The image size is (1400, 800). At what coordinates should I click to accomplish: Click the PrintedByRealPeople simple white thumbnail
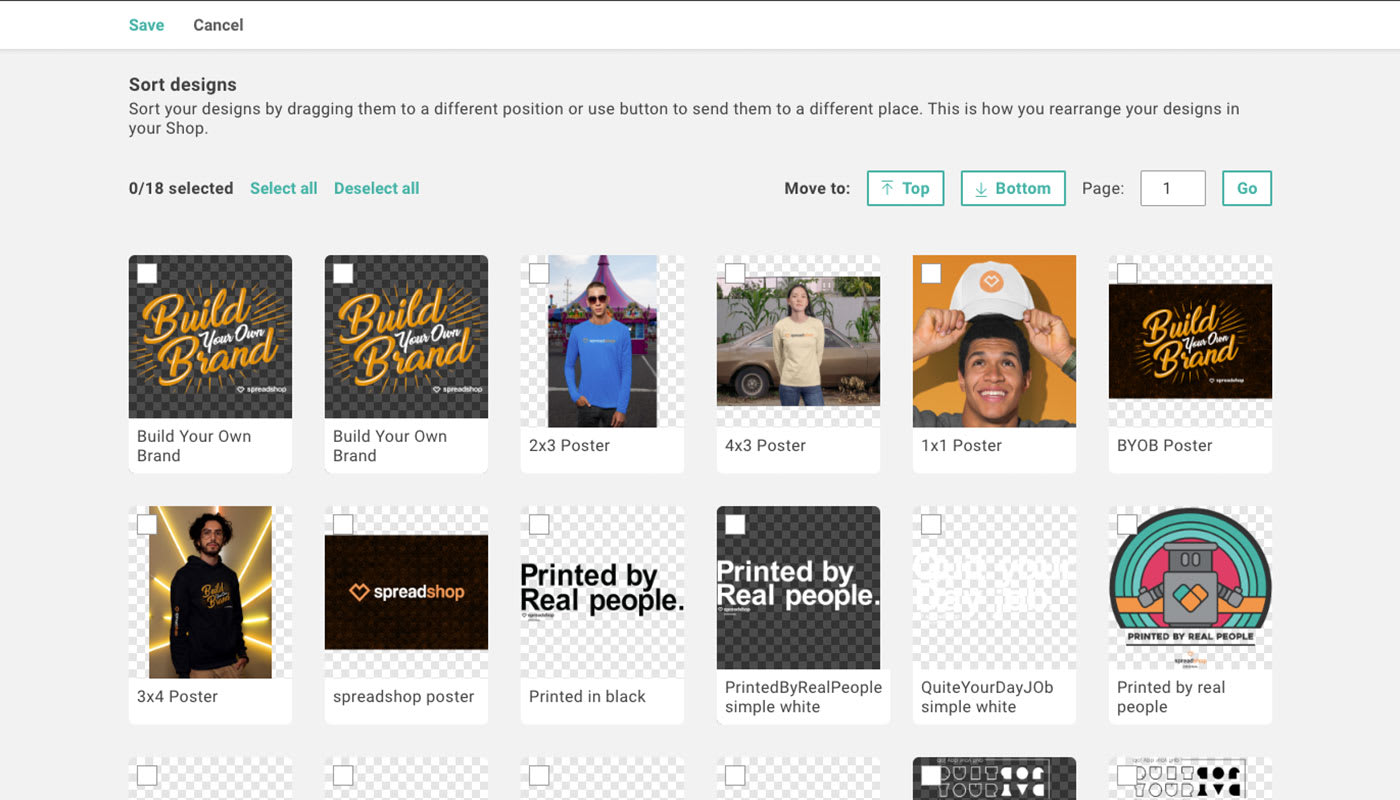pos(798,592)
